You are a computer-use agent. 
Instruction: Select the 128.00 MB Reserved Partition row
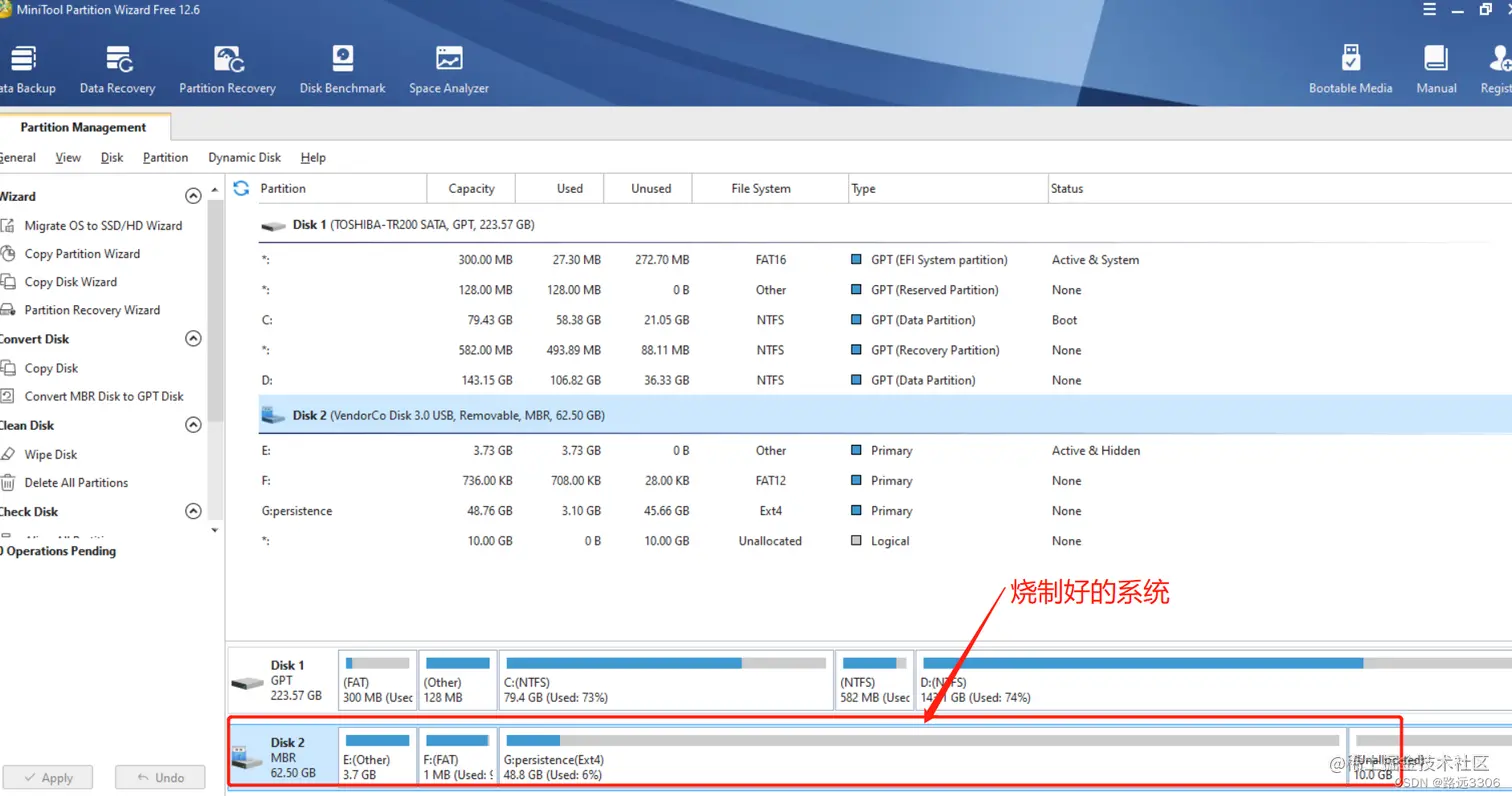coord(884,290)
